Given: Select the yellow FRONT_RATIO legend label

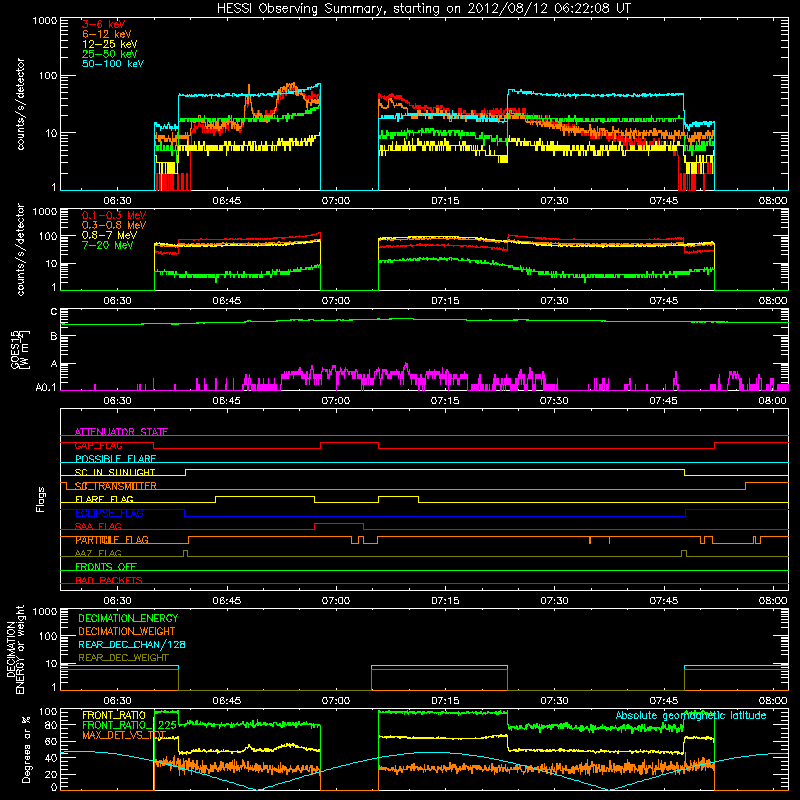Looking at the screenshot, I should (113, 715).
